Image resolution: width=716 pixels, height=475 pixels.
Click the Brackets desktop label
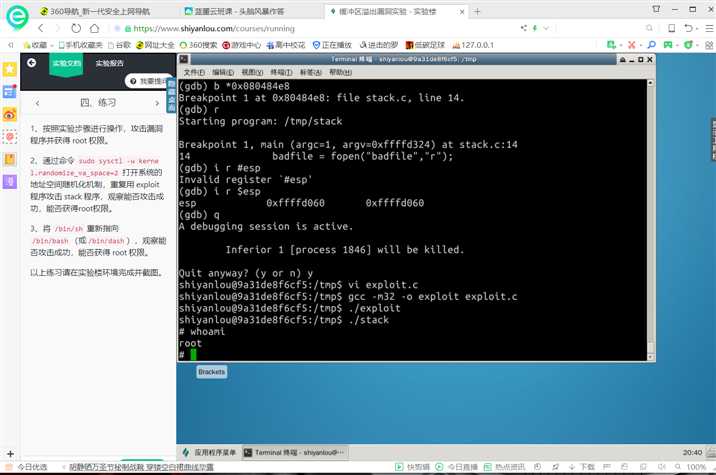[211, 372]
